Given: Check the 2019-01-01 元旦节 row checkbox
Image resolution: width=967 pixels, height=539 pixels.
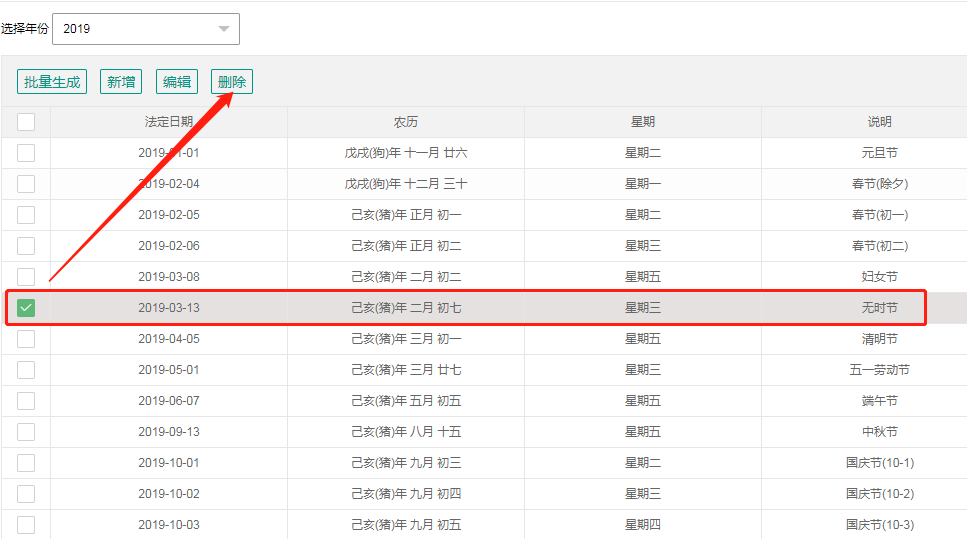Looking at the screenshot, I should pyautogui.click(x=26, y=153).
